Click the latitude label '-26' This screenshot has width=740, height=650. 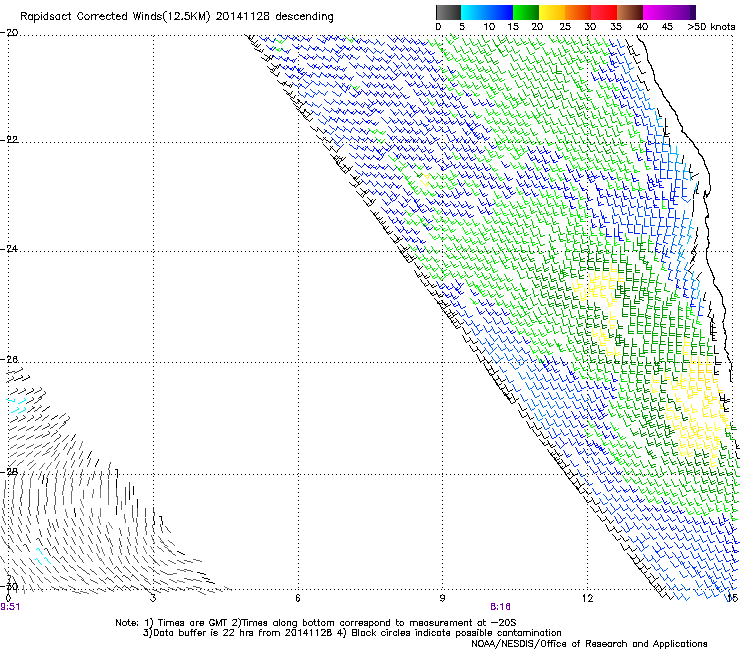point(9,360)
